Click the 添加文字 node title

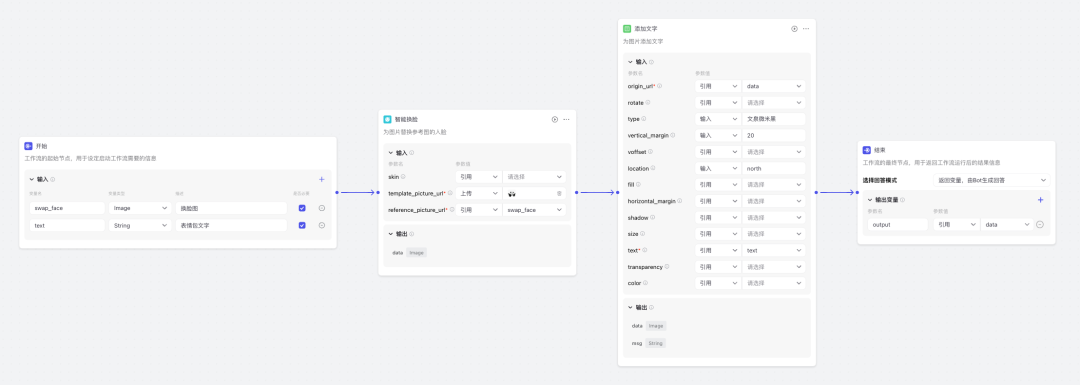[x=645, y=29]
